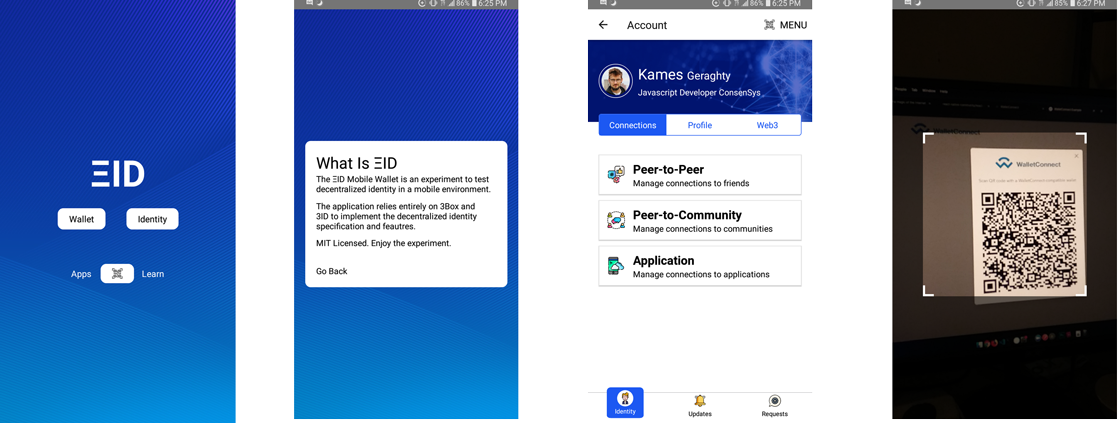The width and height of the screenshot is (1118, 423).
Task: Select the Connections tab
Action: tap(632, 125)
